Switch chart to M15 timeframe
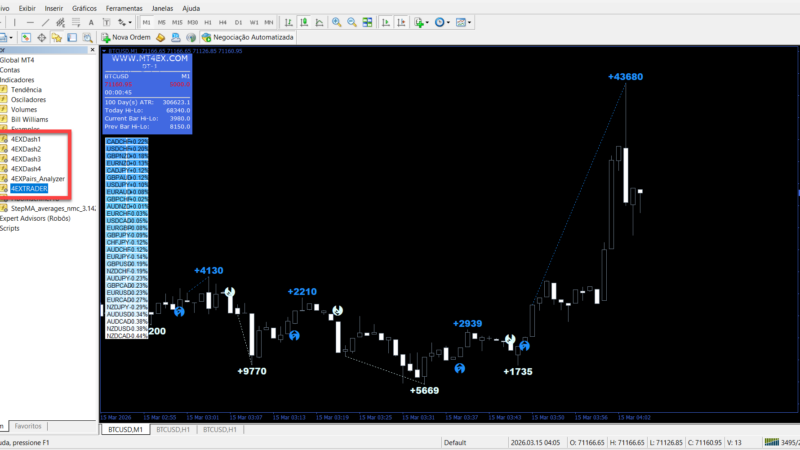 pos(177,22)
